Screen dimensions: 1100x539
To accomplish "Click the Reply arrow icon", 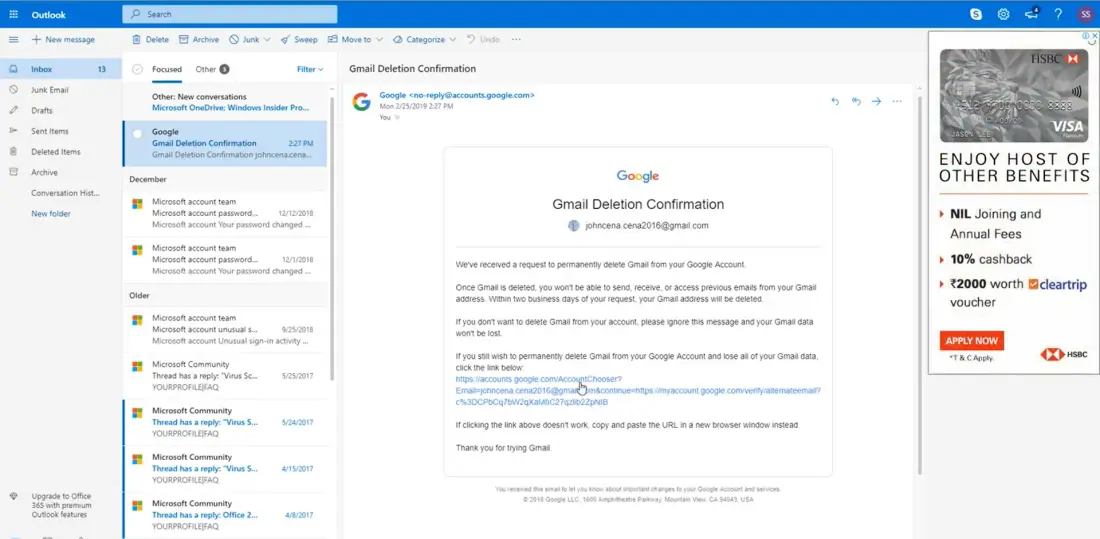I will coord(835,101).
